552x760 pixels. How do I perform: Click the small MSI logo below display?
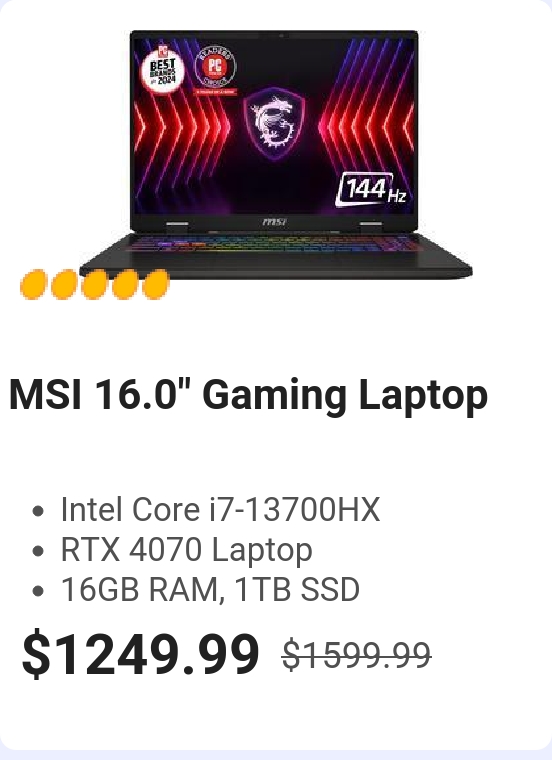click(274, 222)
